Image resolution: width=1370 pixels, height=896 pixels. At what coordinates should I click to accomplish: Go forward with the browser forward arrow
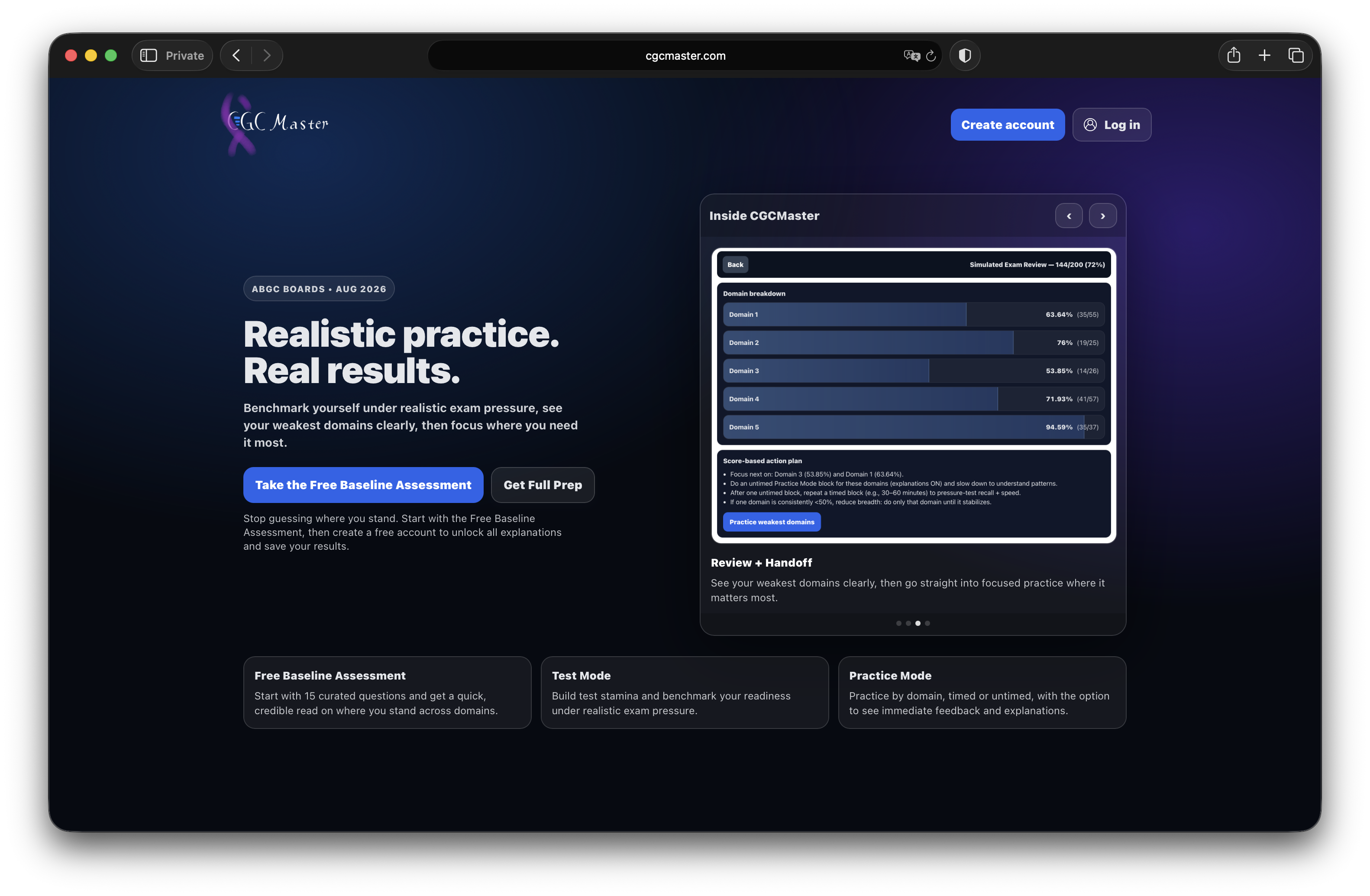267,55
